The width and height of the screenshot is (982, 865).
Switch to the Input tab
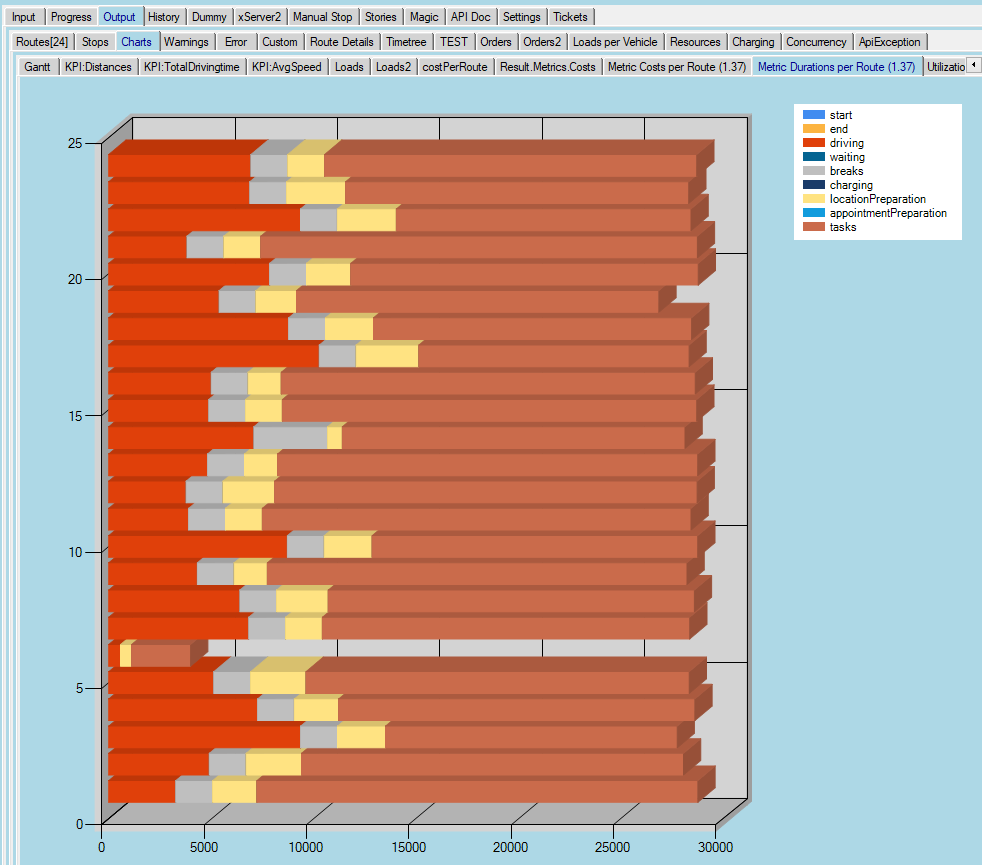point(23,17)
